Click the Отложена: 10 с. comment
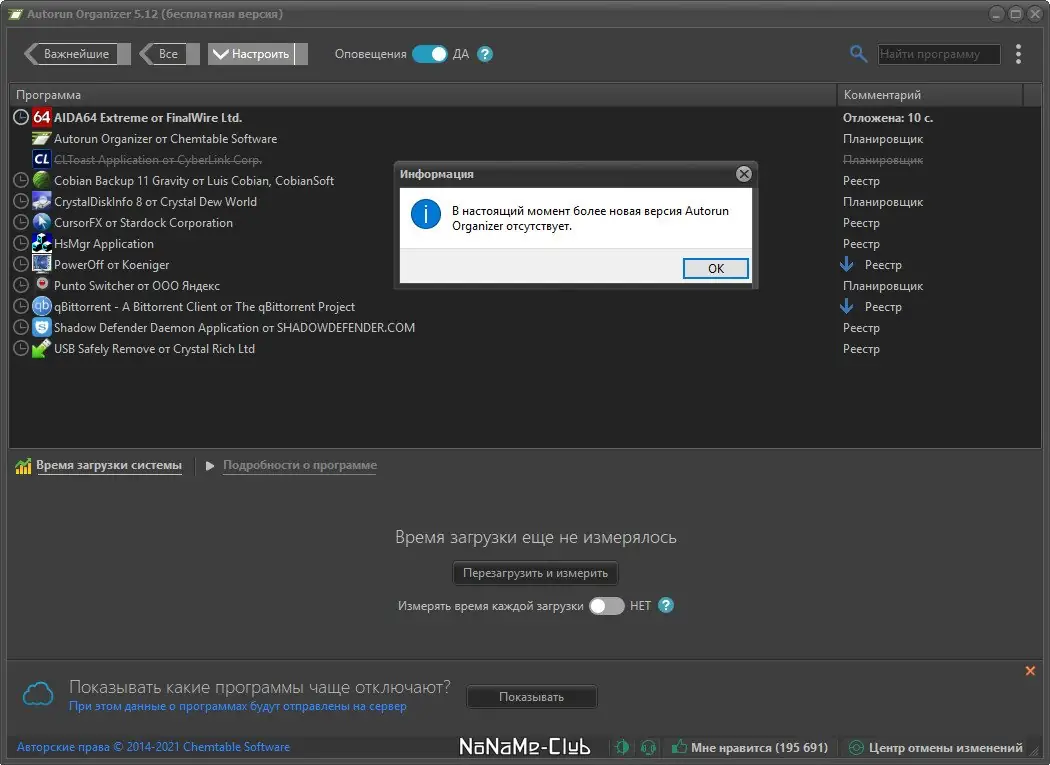 coord(887,118)
